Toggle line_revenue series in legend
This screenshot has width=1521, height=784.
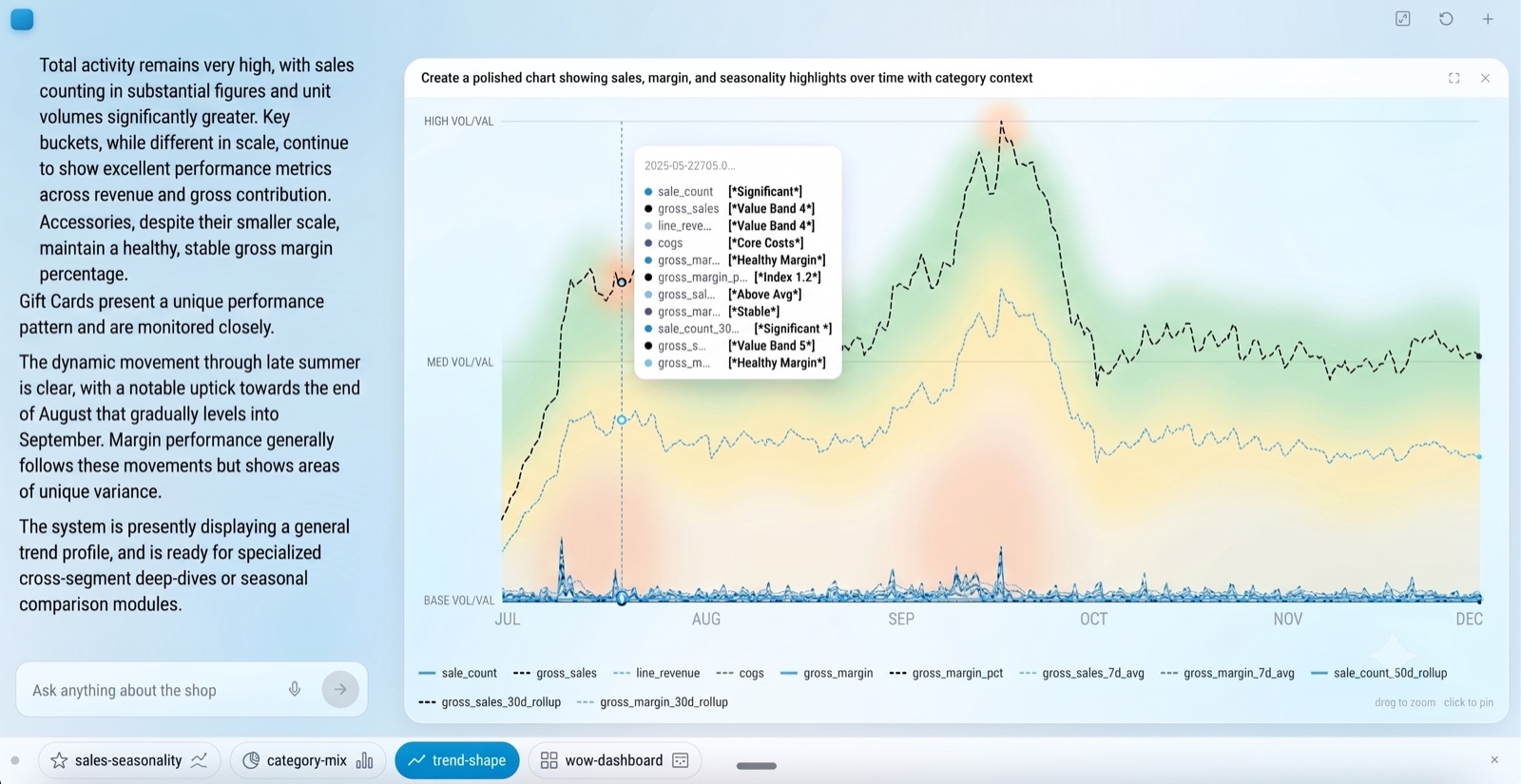click(x=657, y=673)
